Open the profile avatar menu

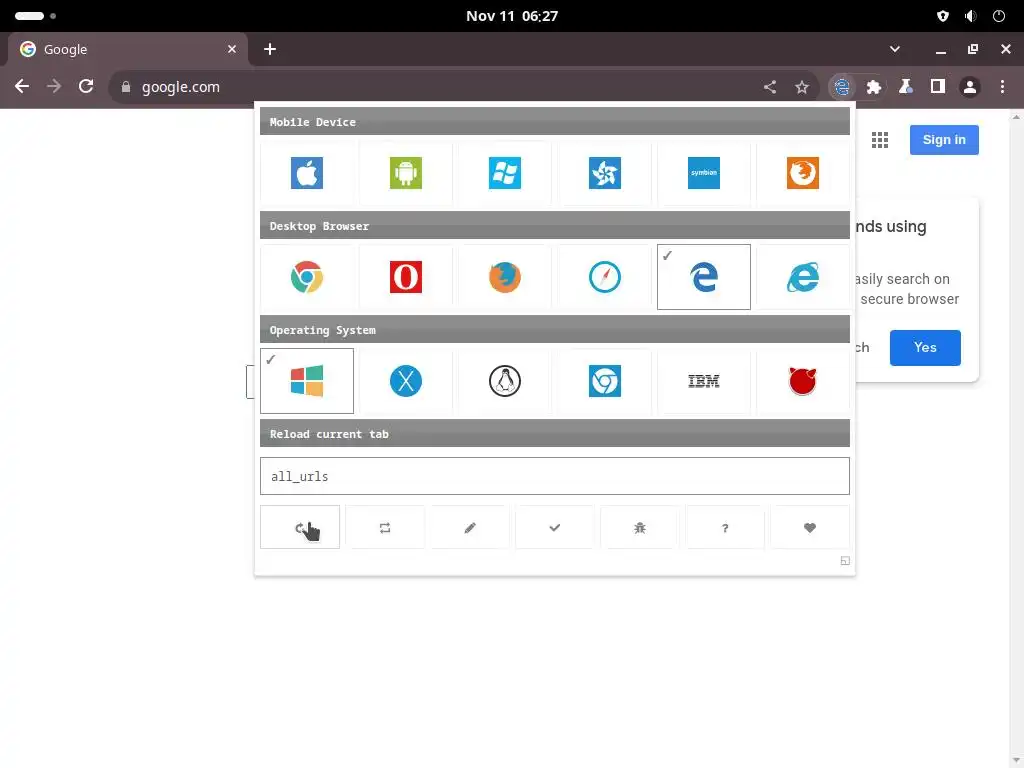970,87
